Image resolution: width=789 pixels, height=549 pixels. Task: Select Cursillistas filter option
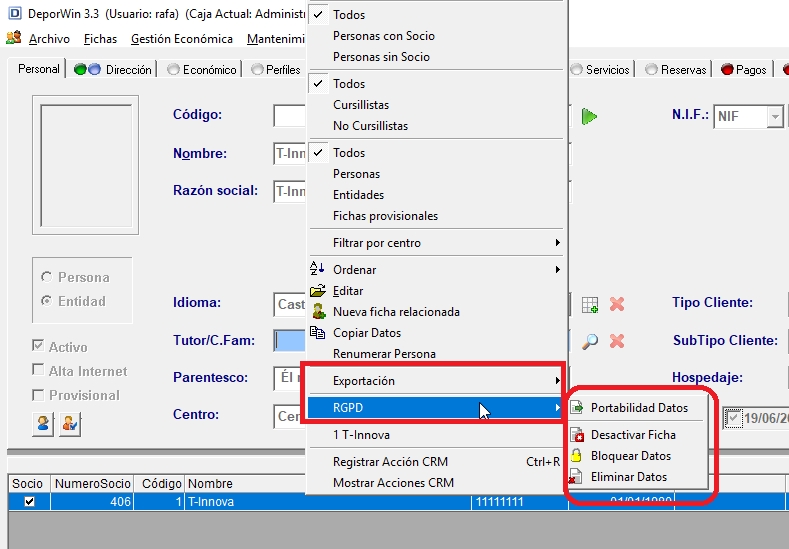361,105
